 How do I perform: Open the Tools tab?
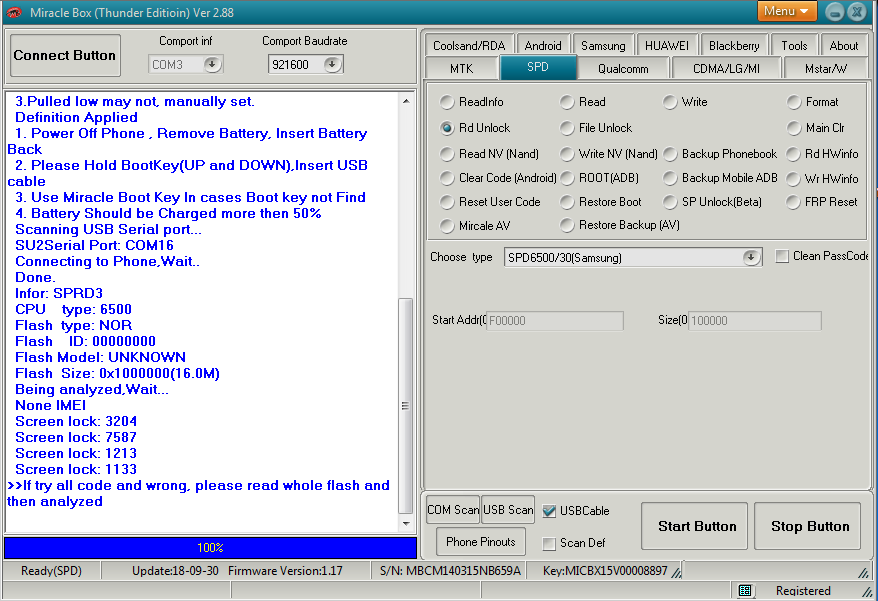(794, 45)
